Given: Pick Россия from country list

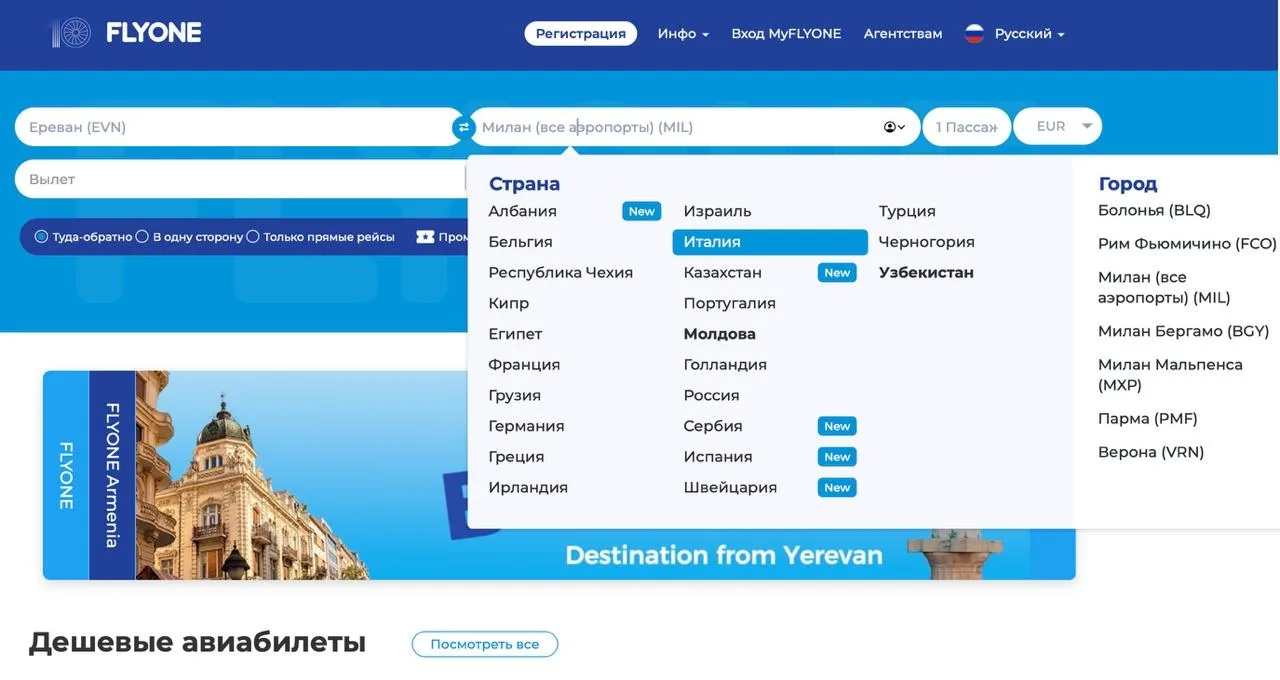Looking at the screenshot, I should pos(711,396).
